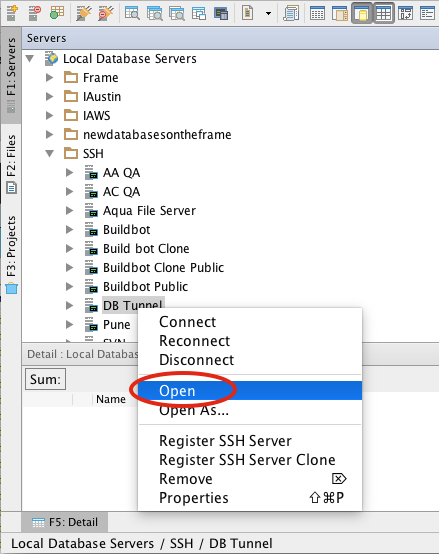Click the Frame folder icon
The height and width of the screenshot is (554, 439).
coord(71,77)
